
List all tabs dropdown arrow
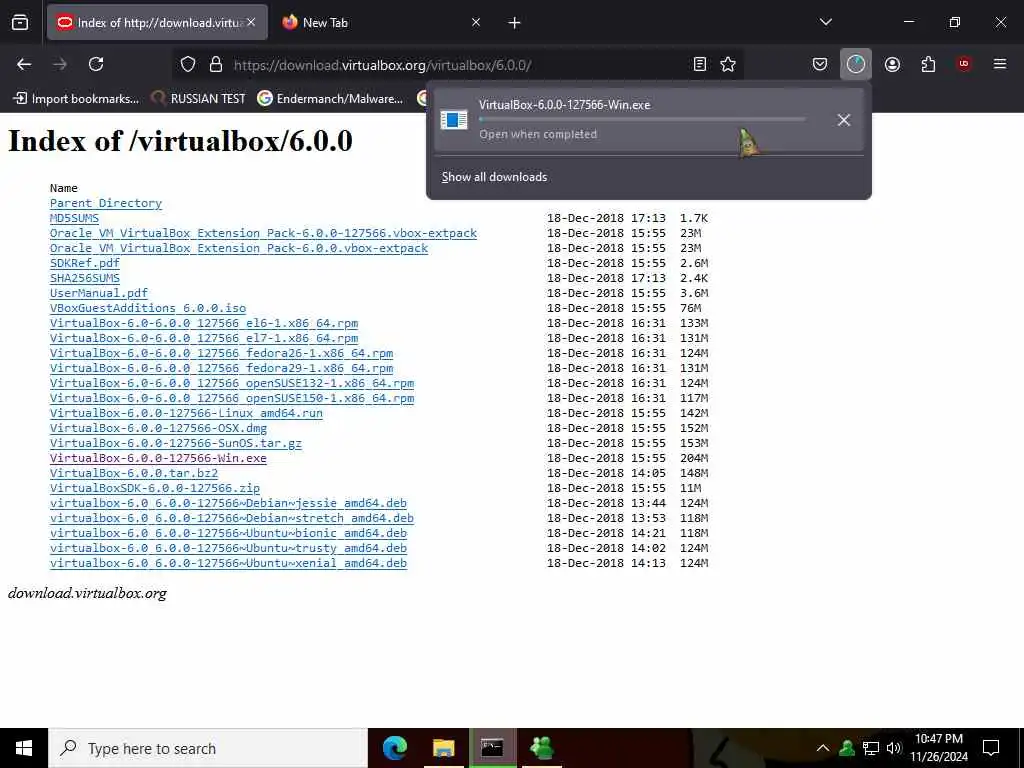coord(825,22)
